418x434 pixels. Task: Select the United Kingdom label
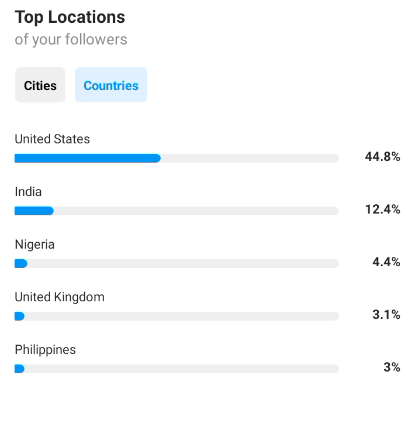pos(60,297)
